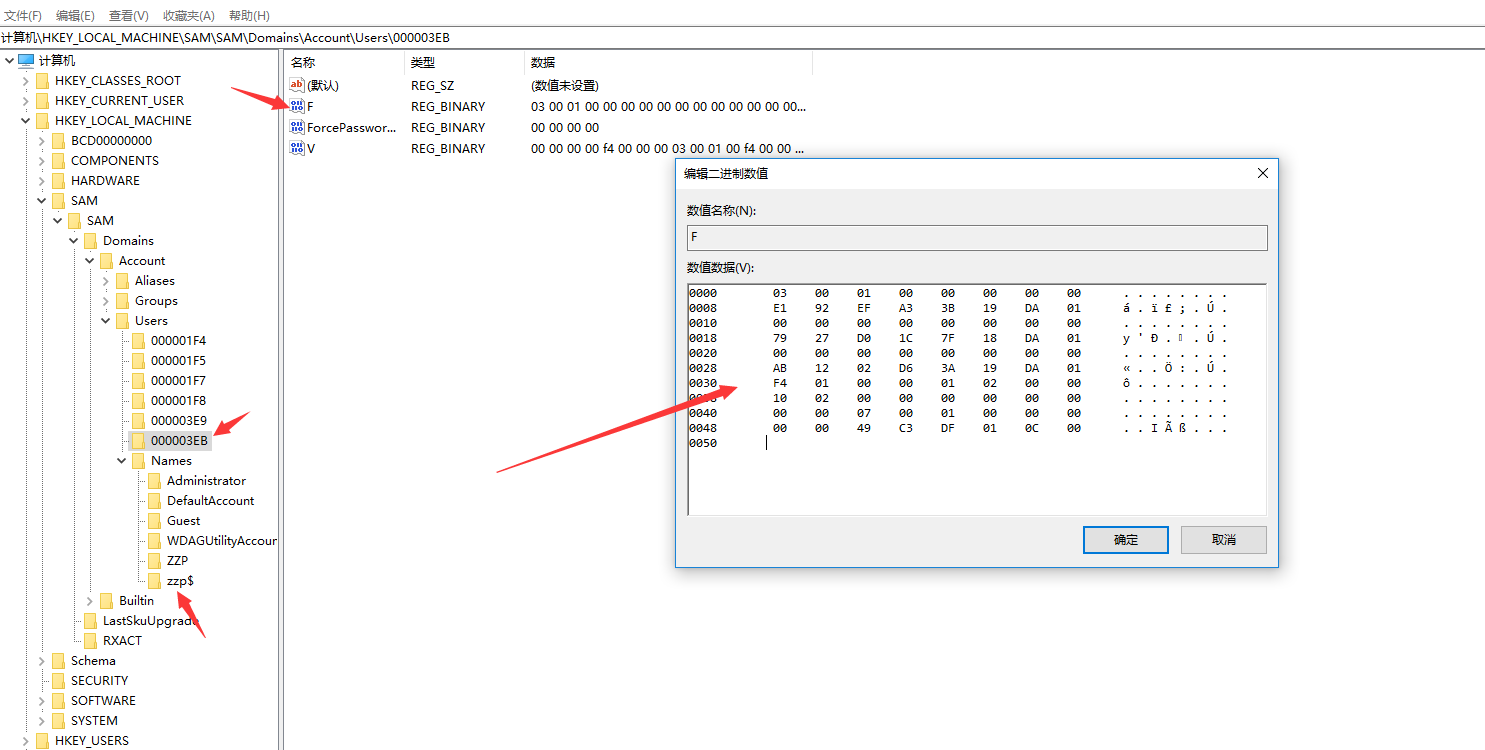This screenshot has height=750, width=1485.
Task: Sort by the 类型 column header
Action: (464, 63)
